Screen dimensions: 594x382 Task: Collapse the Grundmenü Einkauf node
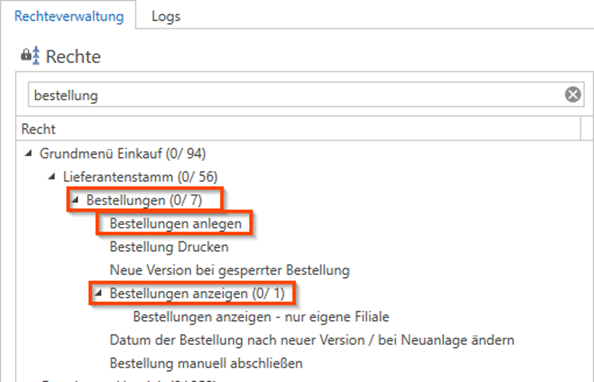coord(28,153)
